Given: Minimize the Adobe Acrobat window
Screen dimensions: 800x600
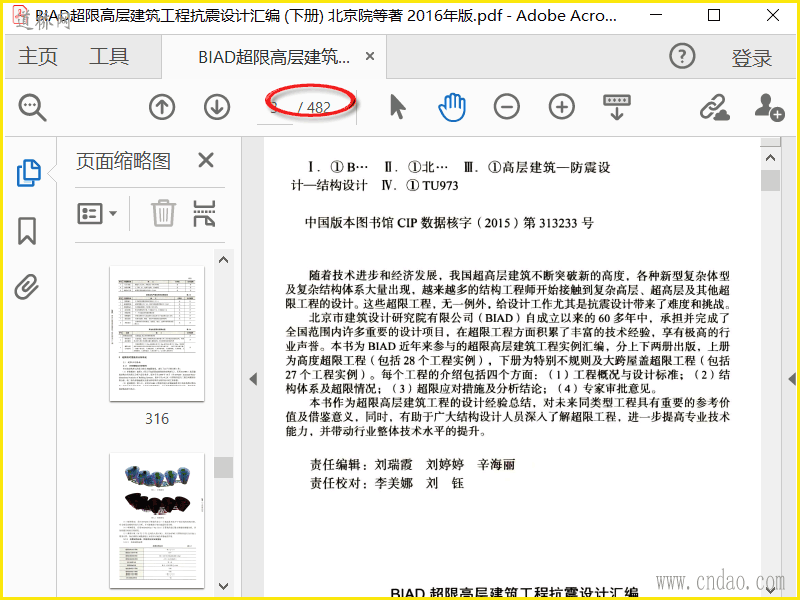Looking at the screenshot, I should point(656,15).
